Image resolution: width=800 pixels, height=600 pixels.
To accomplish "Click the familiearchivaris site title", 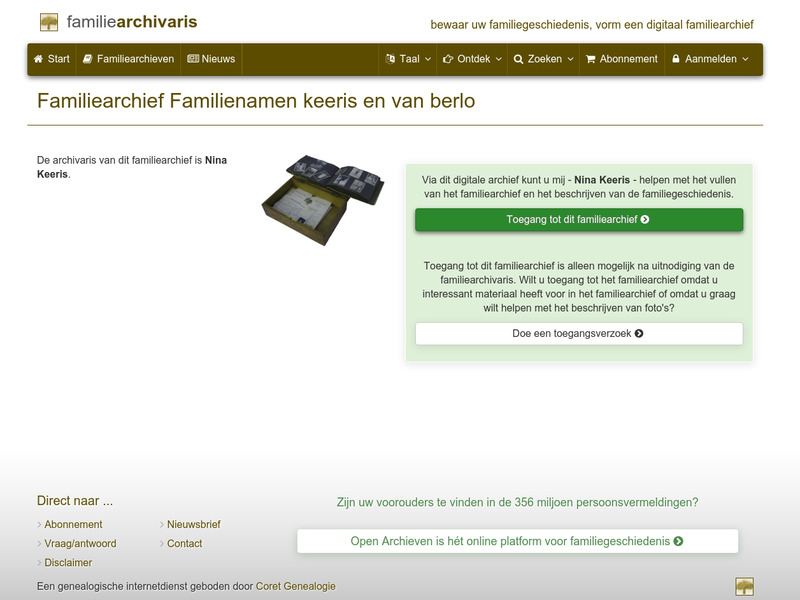I will click(132, 22).
